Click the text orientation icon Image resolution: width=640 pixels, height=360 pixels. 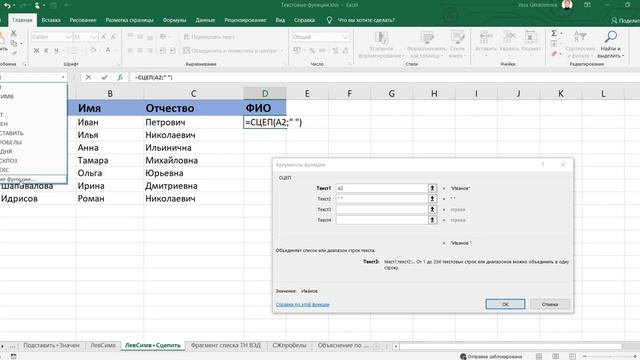[163, 37]
